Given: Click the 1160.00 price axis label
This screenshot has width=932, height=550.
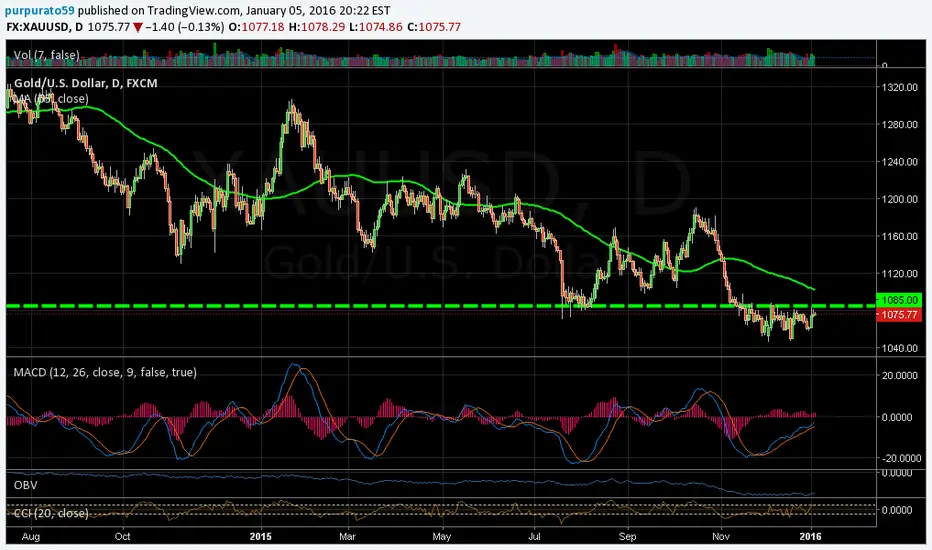Looking at the screenshot, I should point(900,236).
